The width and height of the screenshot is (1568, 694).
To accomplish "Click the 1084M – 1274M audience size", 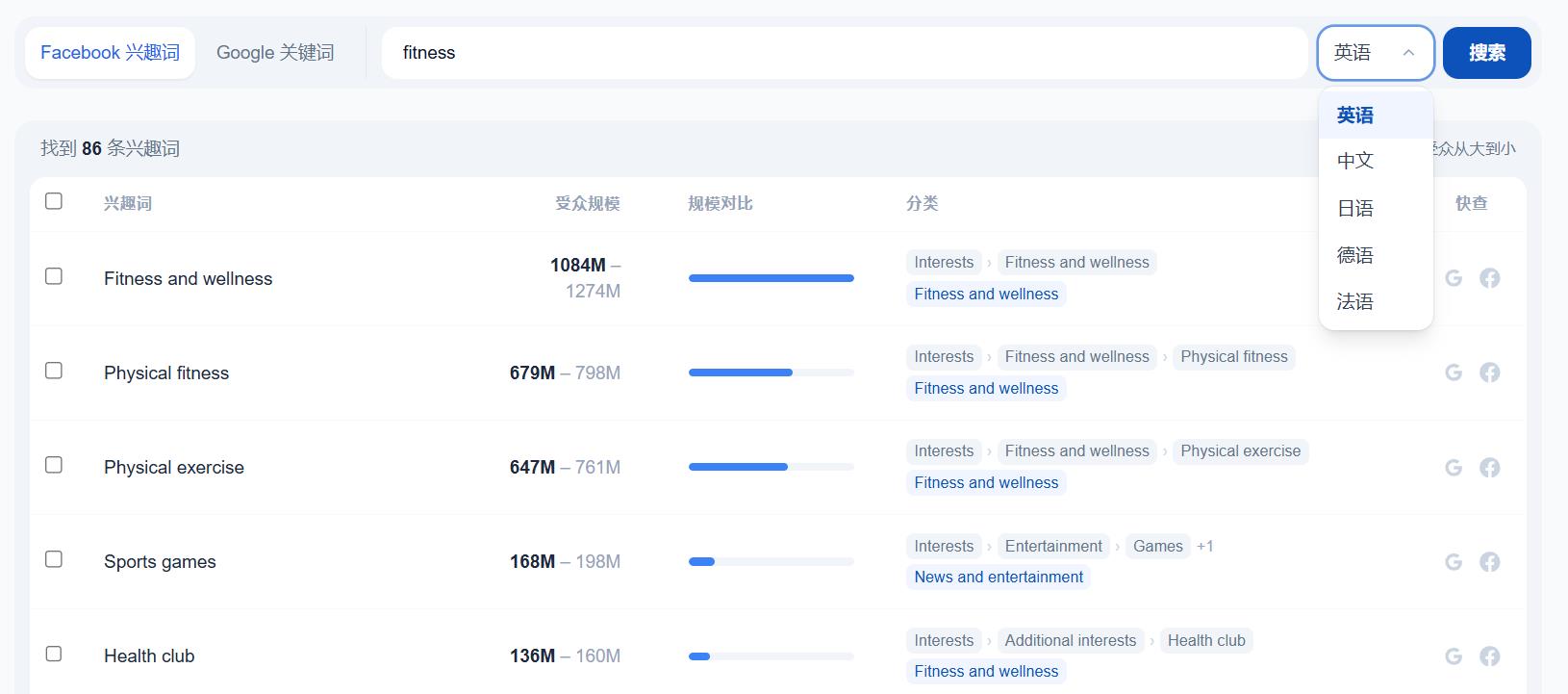I will pyautogui.click(x=585, y=278).
